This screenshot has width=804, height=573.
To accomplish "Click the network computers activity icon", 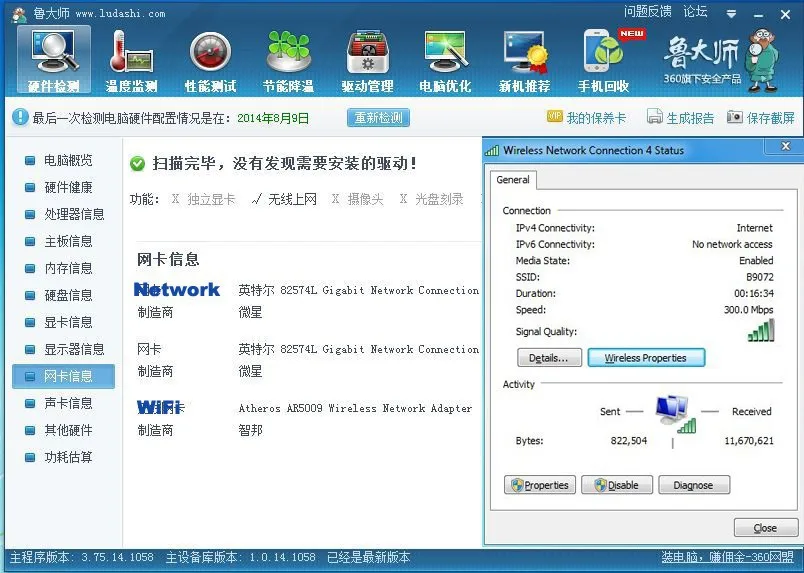I will 676,414.
